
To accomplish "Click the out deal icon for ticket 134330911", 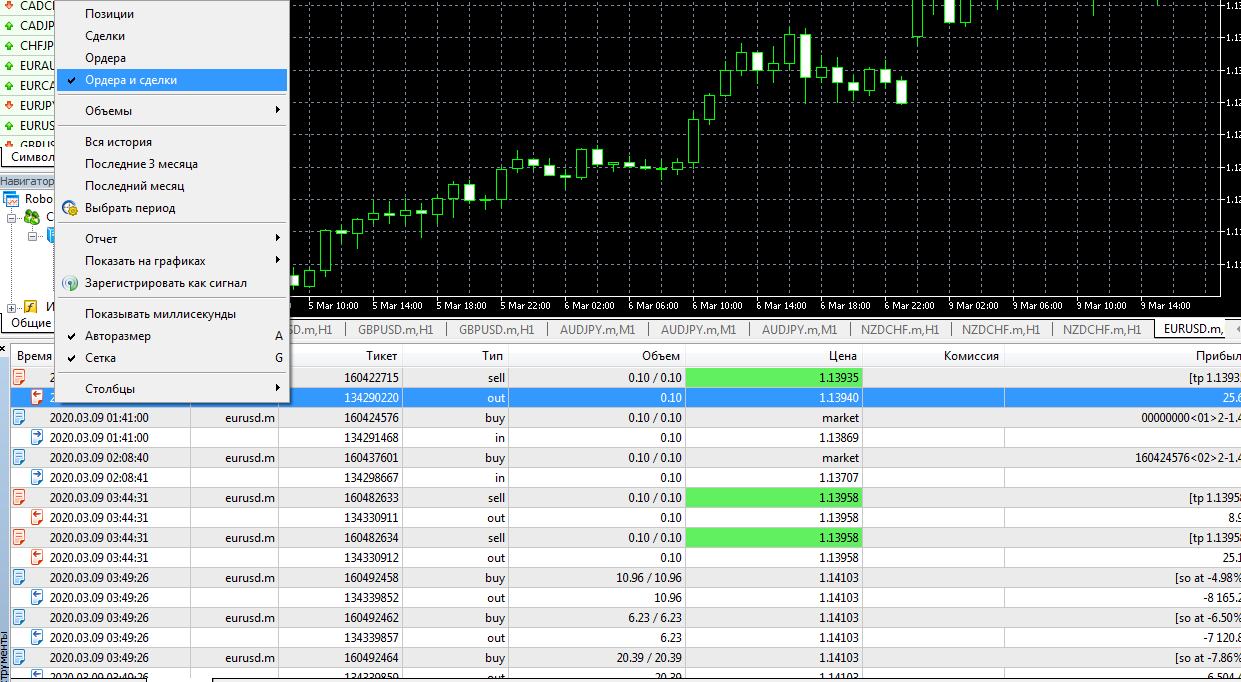I will pos(37,517).
